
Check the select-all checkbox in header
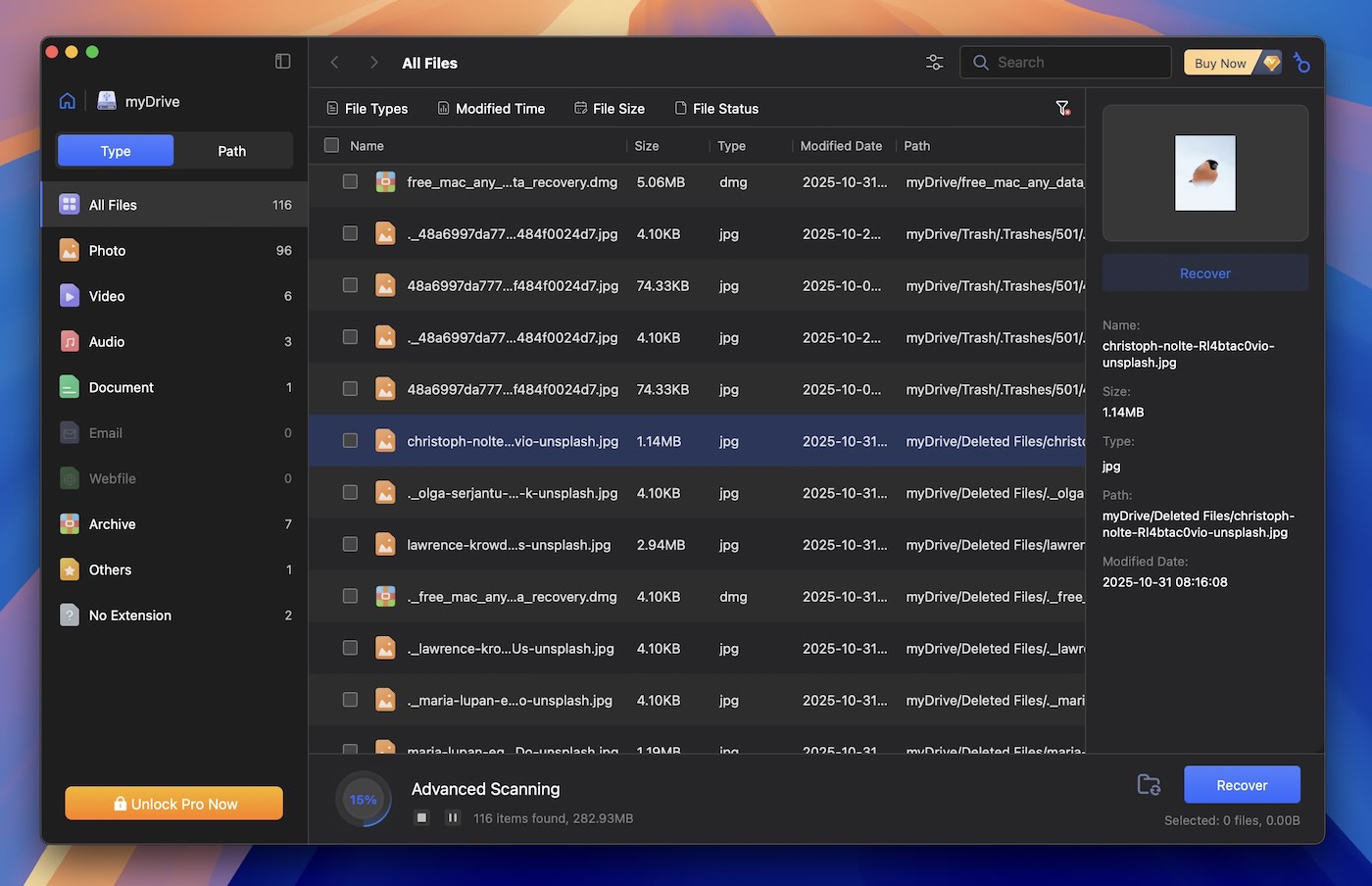pyautogui.click(x=331, y=145)
